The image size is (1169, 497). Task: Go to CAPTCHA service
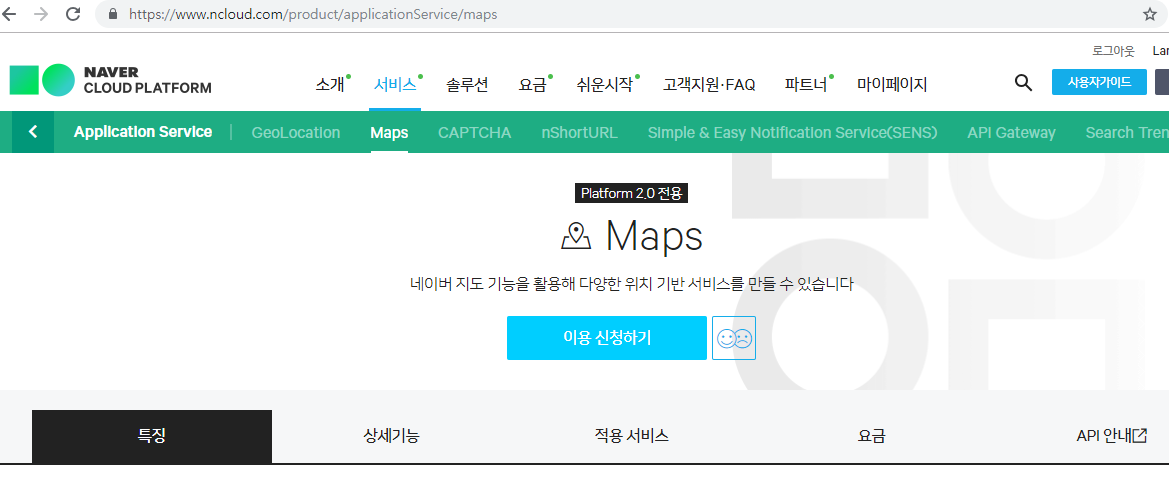(475, 133)
